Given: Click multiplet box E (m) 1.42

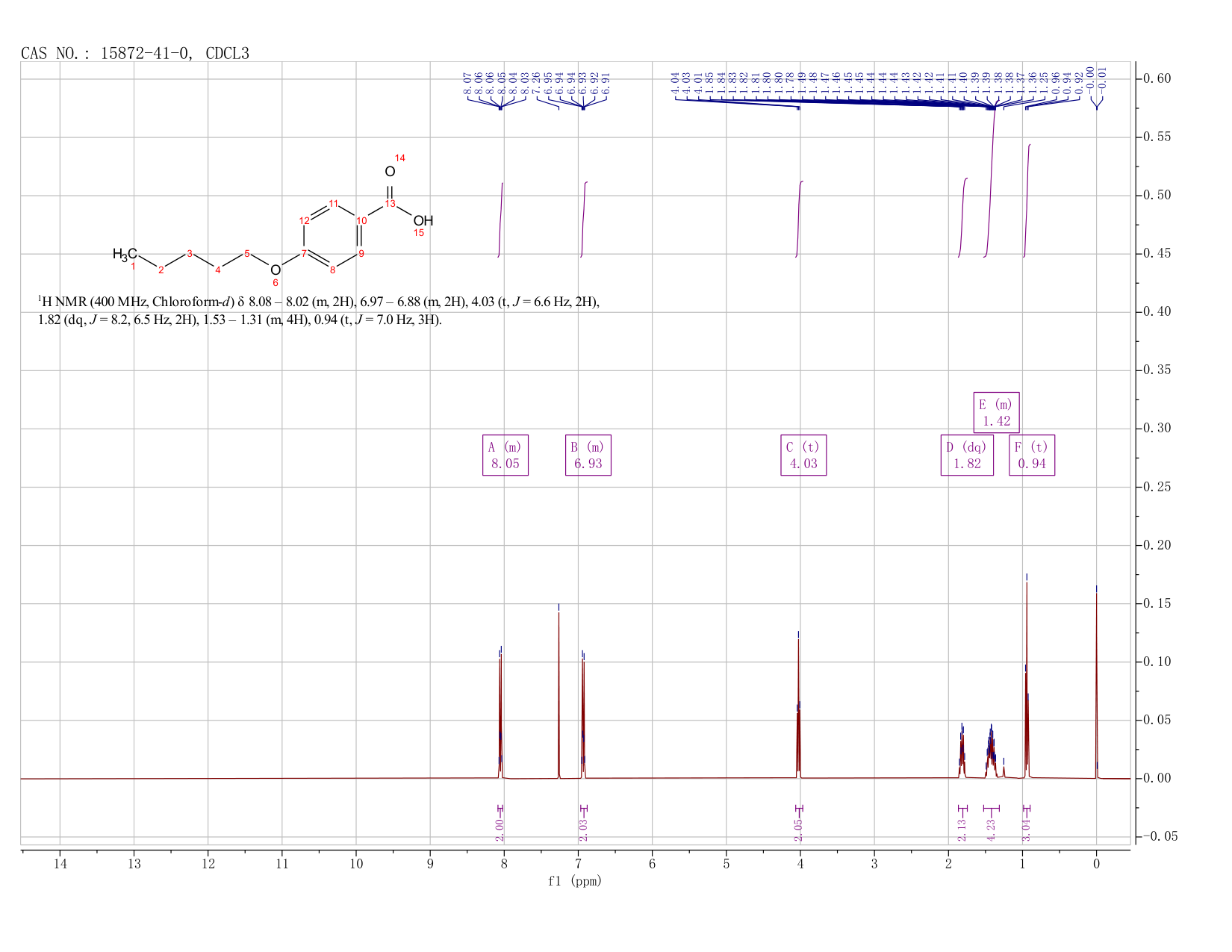Looking at the screenshot, I should tap(997, 413).
